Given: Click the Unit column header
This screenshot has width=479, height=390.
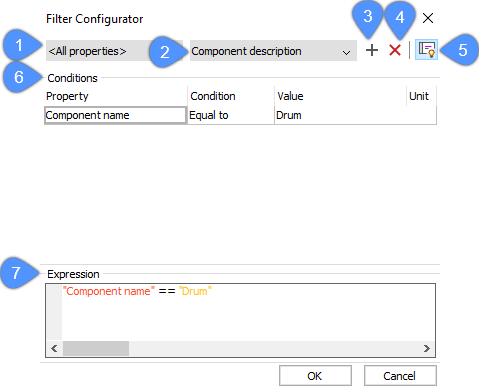Looking at the screenshot, I should [x=421, y=96].
